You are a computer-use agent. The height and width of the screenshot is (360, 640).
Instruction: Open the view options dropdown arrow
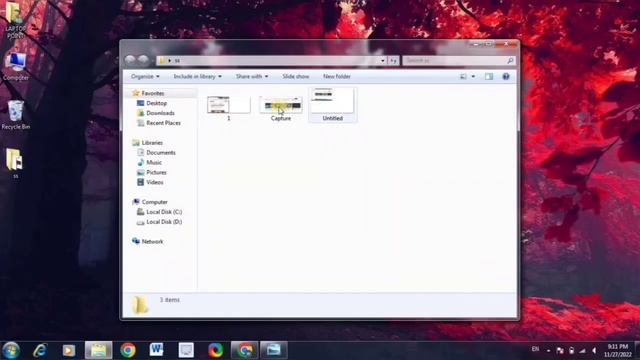[x=473, y=76]
